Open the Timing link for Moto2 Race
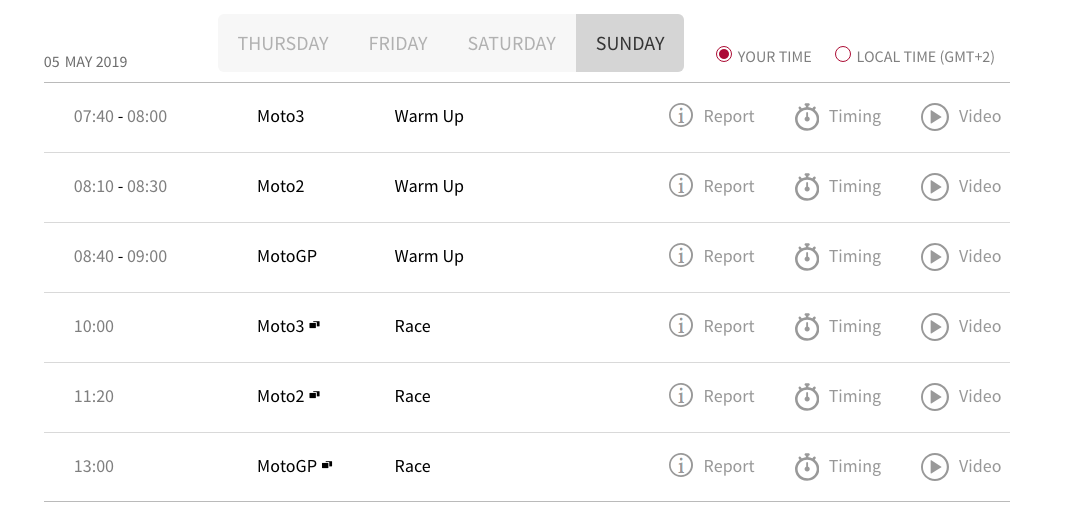This screenshot has height=522, width=1067. [854, 397]
